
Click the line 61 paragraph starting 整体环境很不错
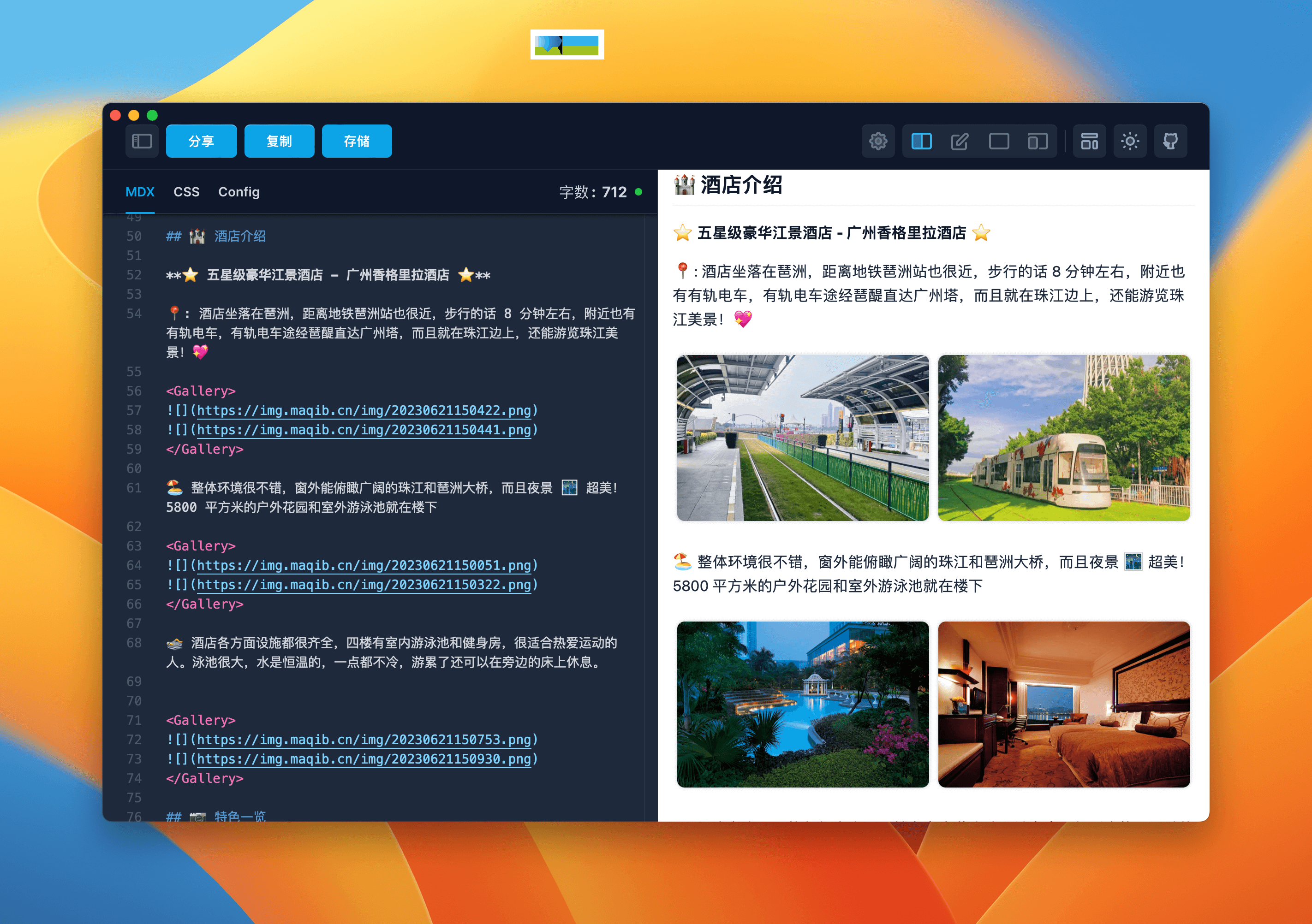point(392,498)
